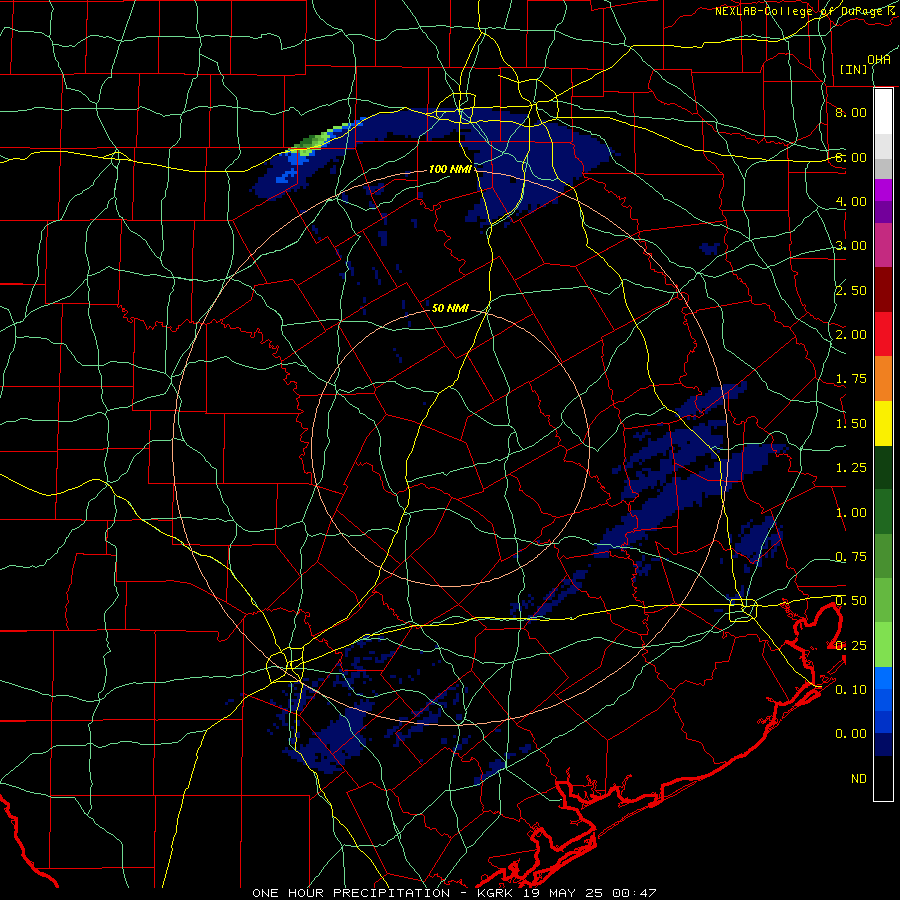Choose the yellow legend swatch

tap(883, 423)
